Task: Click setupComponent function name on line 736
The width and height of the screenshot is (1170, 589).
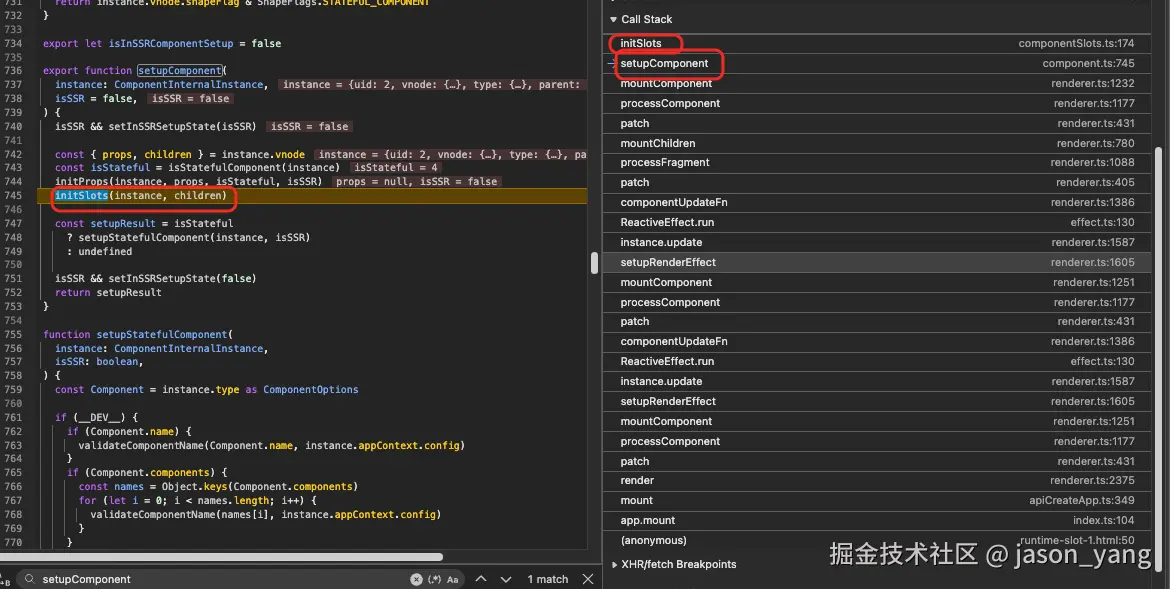Action: [x=180, y=71]
